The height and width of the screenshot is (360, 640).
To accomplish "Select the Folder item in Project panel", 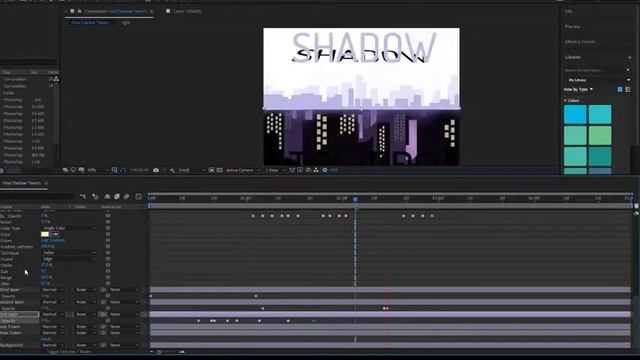I will (x=9, y=93).
